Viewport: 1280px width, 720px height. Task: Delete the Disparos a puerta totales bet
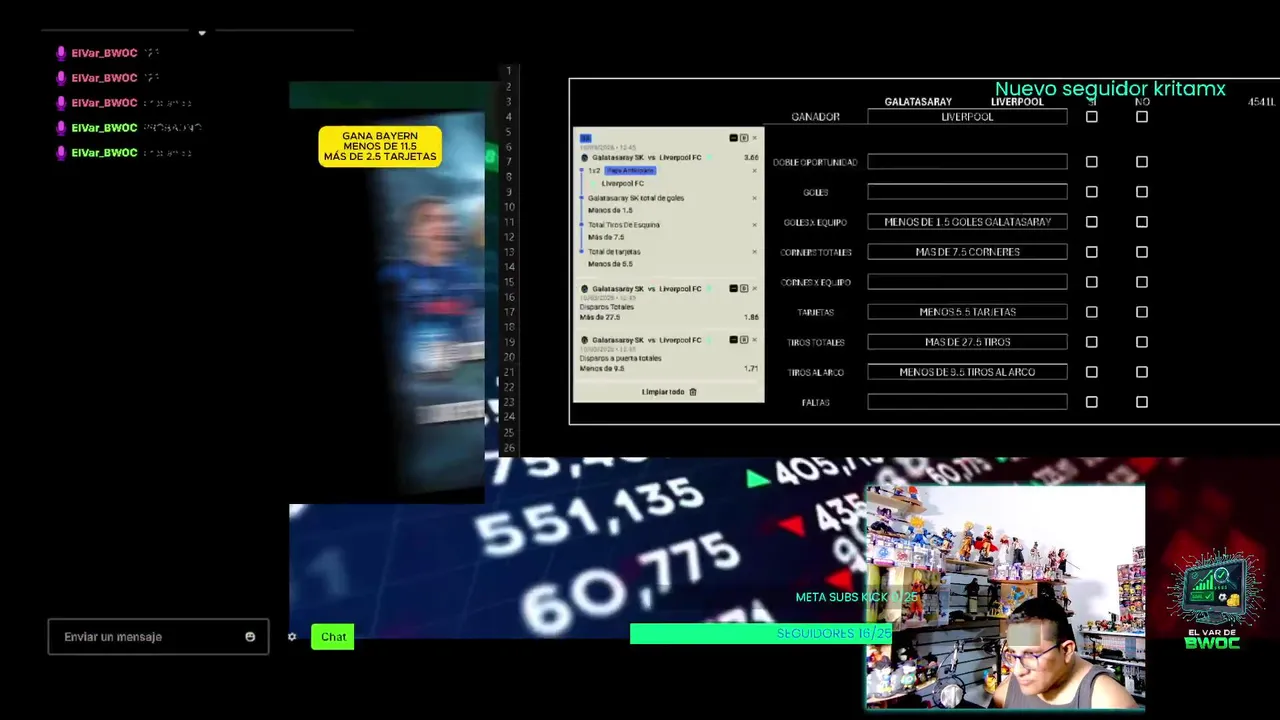pos(754,339)
